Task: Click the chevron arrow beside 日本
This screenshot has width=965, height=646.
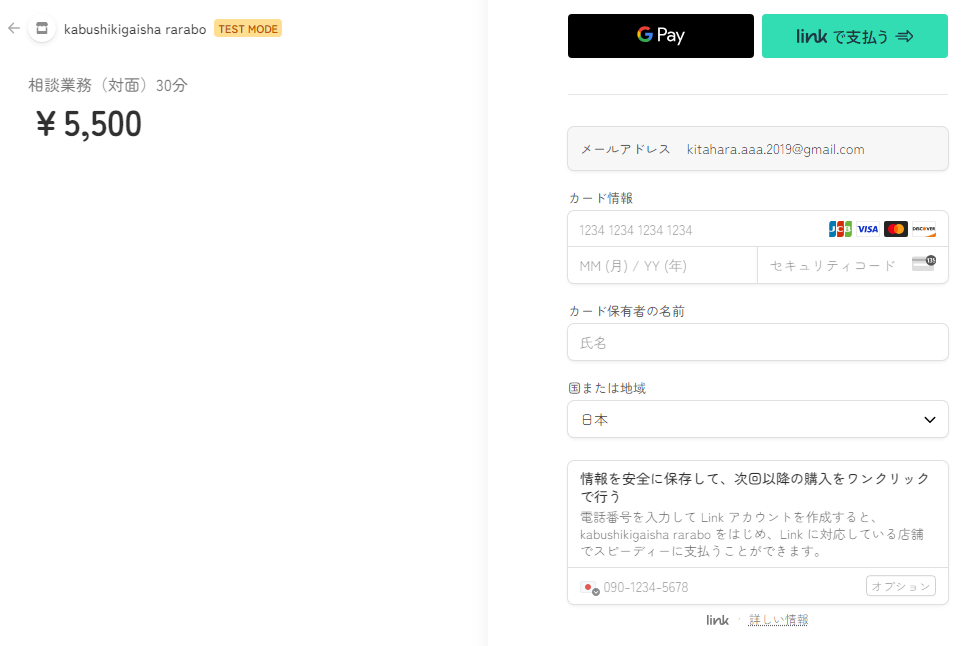Action: point(930,420)
